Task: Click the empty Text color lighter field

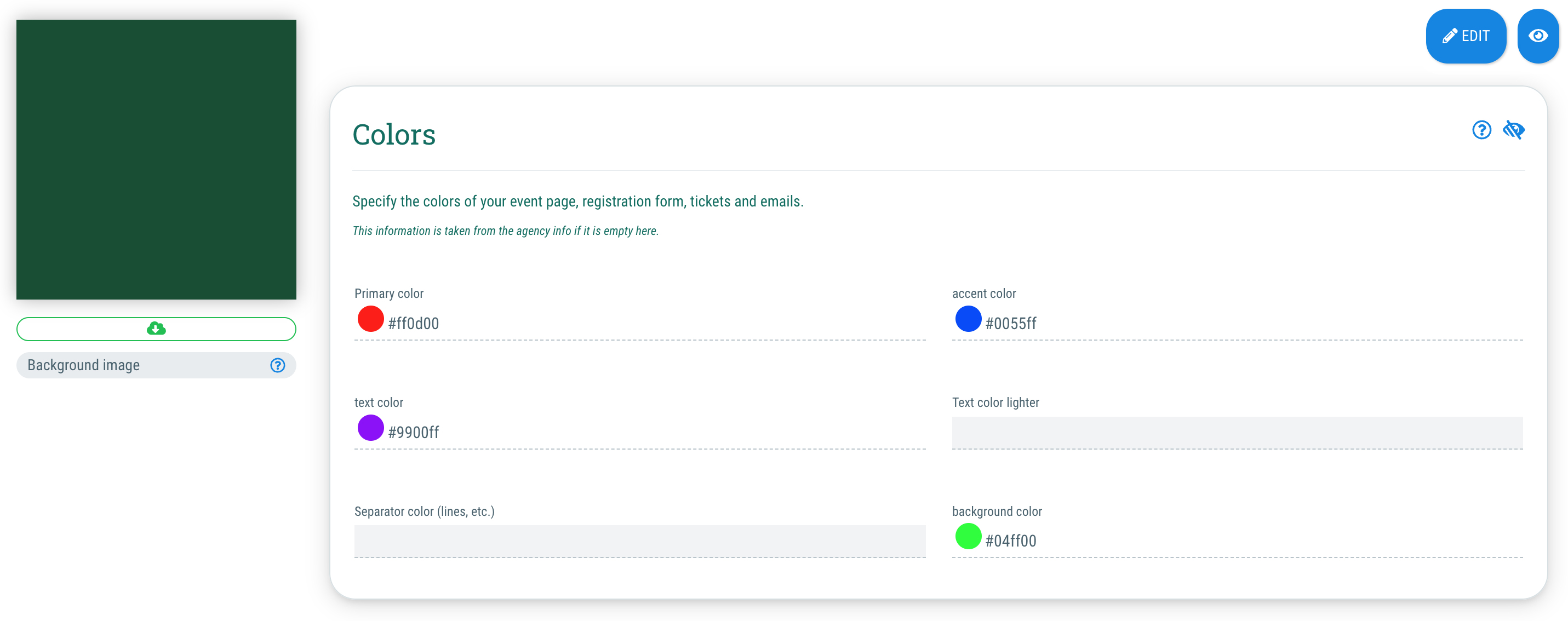Action: pyautogui.click(x=1237, y=433)
